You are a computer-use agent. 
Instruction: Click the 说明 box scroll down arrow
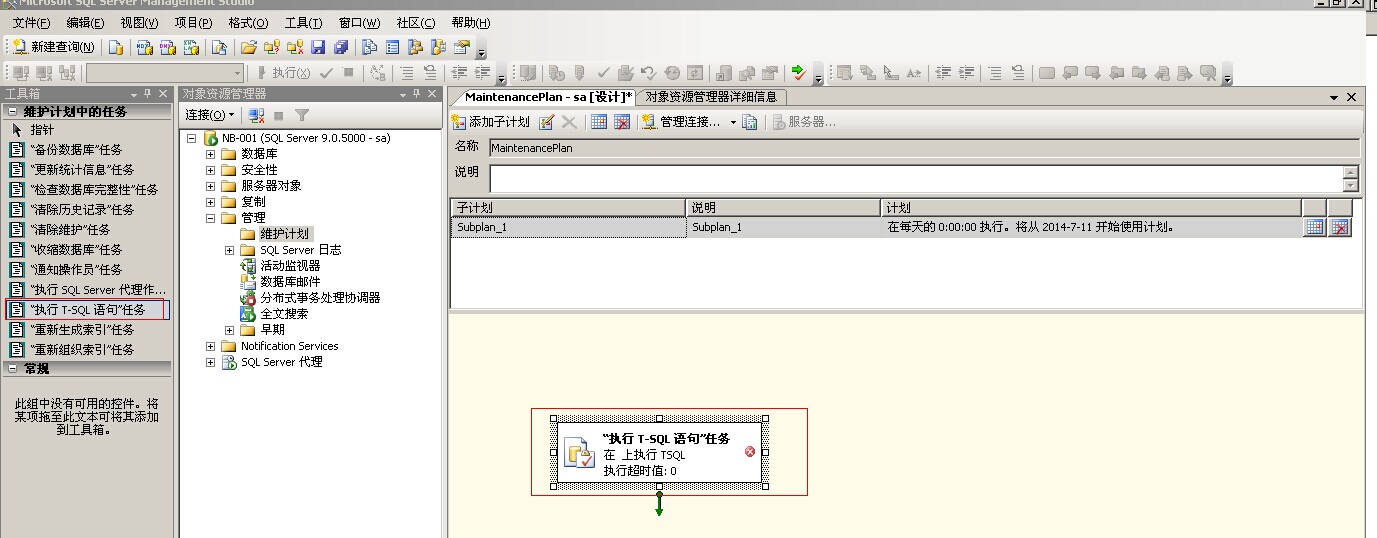tap(1351, 185)
